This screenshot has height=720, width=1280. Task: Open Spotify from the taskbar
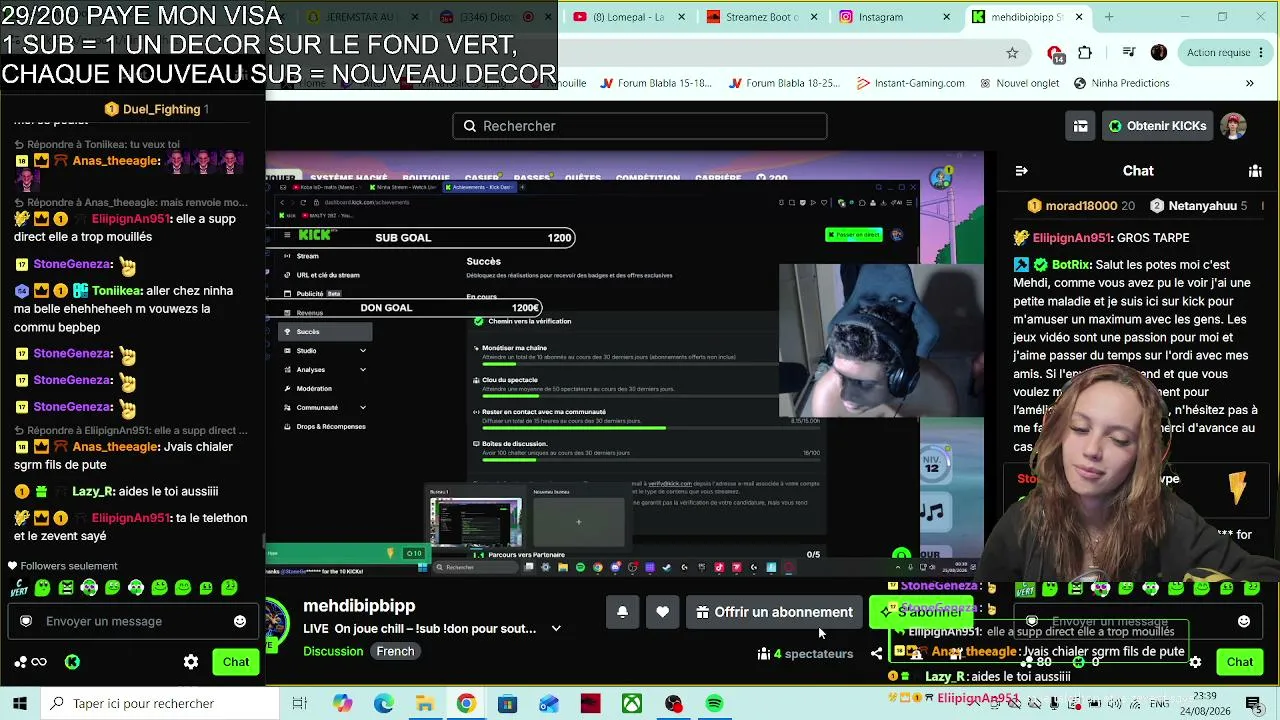pos(714,704)
